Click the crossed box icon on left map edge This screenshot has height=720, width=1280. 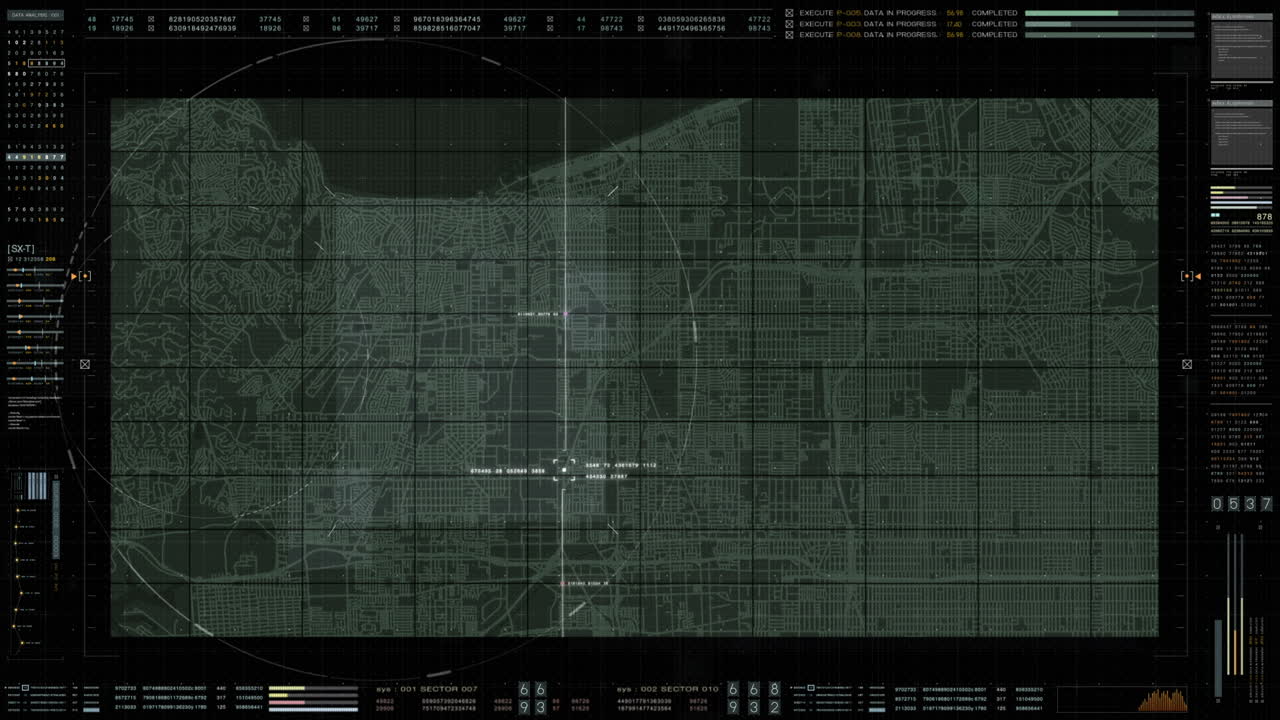[x=85, y=364]
